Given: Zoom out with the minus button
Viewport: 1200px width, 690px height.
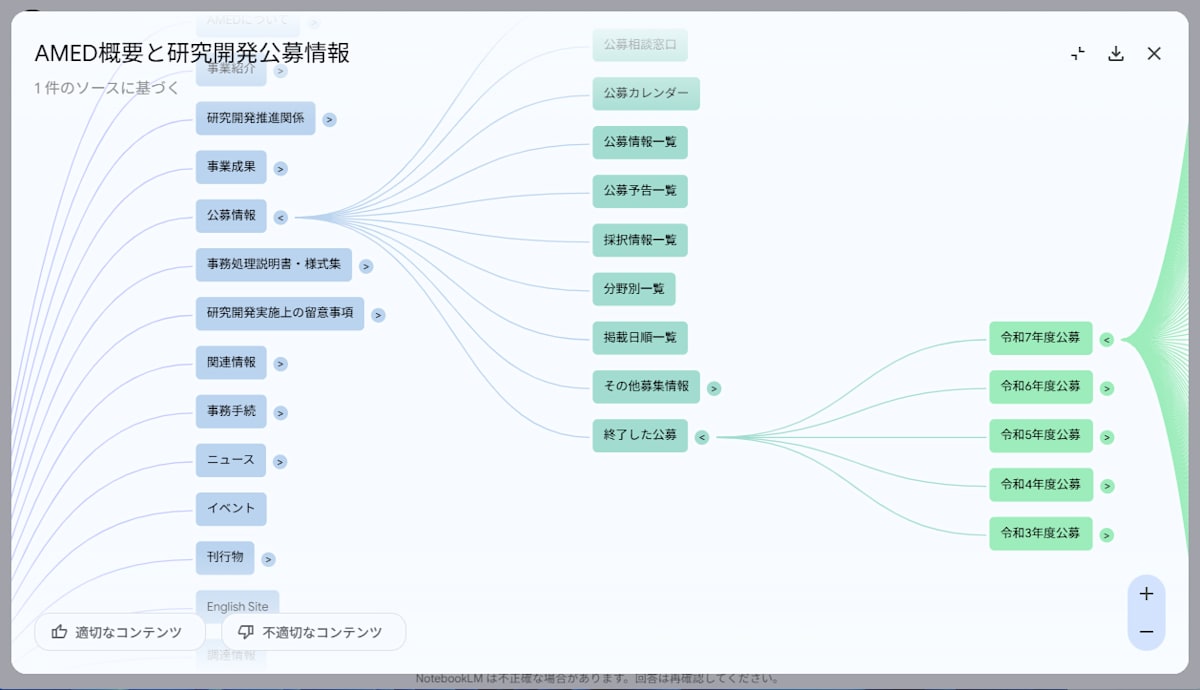Looking at the screenshot, I should point(1146,632).
